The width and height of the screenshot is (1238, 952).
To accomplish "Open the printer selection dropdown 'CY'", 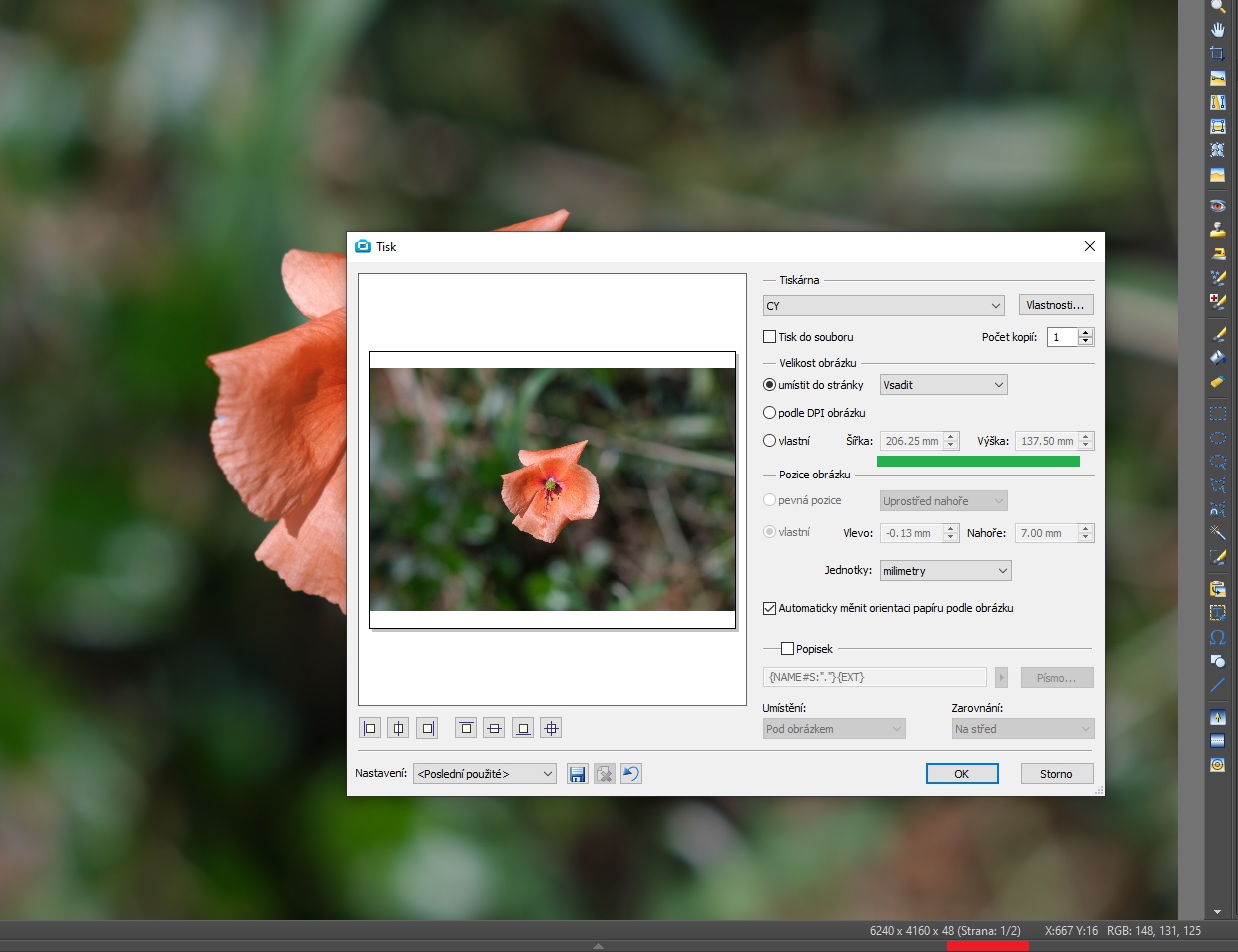I will 883,306.
